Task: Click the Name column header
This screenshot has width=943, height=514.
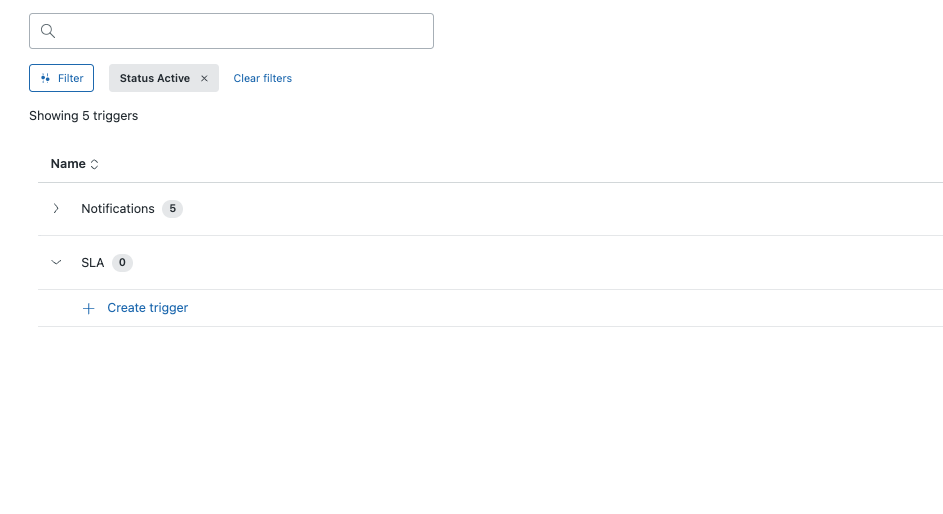Action: point(68,164)
